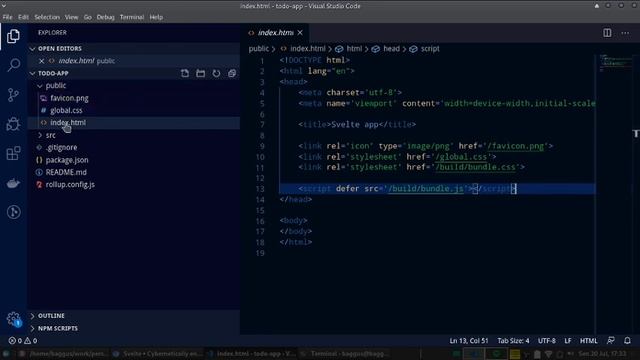Open the View menu
This screenshot has width=640, height=360.
click(x=71, y=17)
